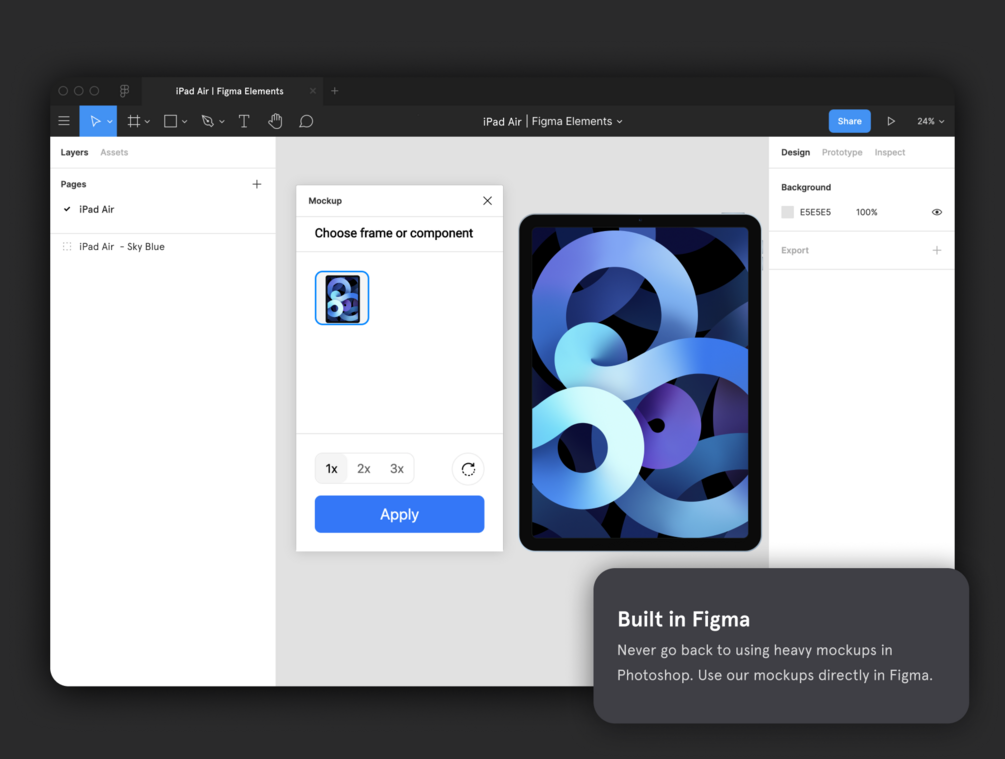Image resolution: width=1005 pixels, height=759 pixels.
Task: Select the iPad Air page
Action: click(x=96, y=210)
